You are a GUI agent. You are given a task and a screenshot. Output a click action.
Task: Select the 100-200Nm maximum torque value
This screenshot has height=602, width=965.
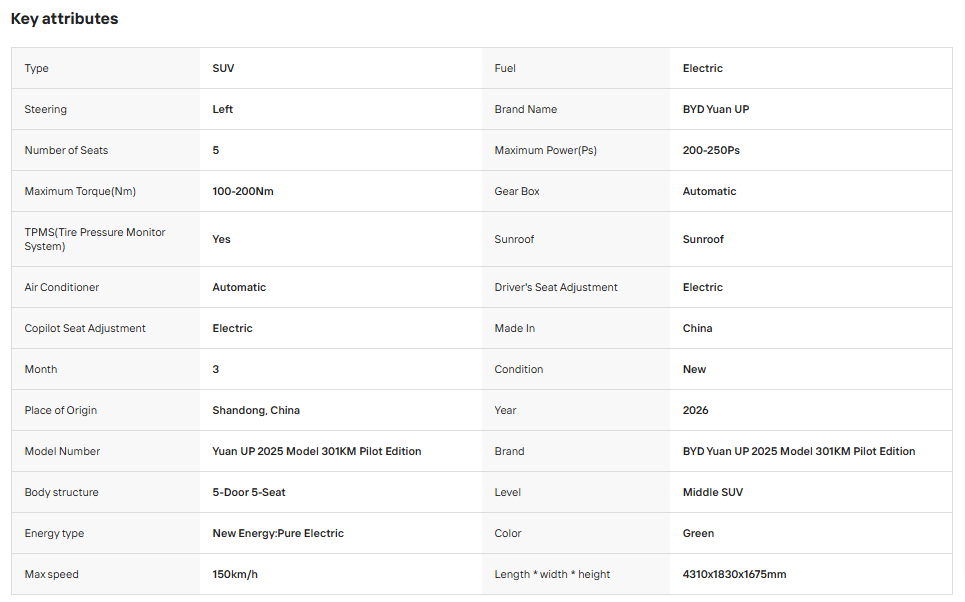pyautogui.click(x=242, y=191)
